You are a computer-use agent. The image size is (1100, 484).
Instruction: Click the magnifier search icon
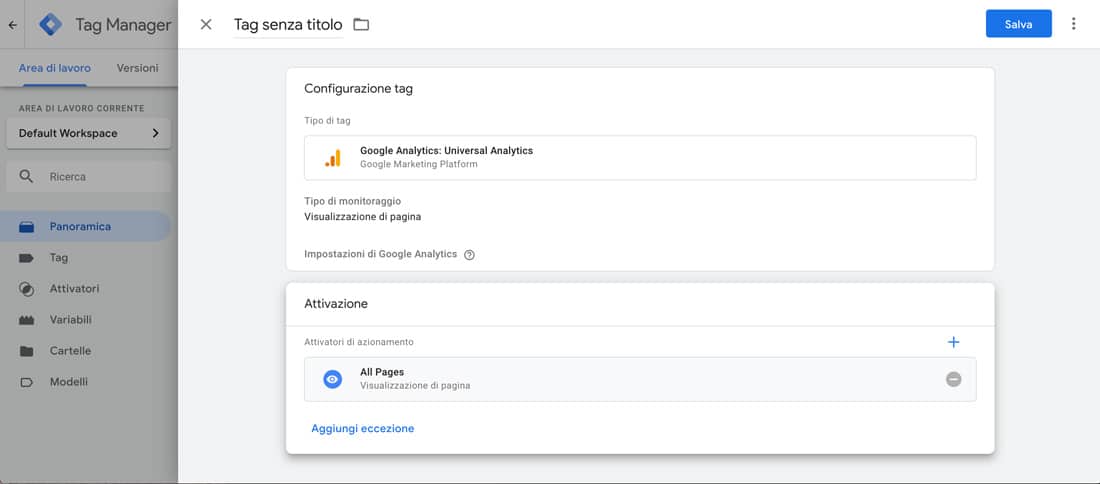[27, 177]
